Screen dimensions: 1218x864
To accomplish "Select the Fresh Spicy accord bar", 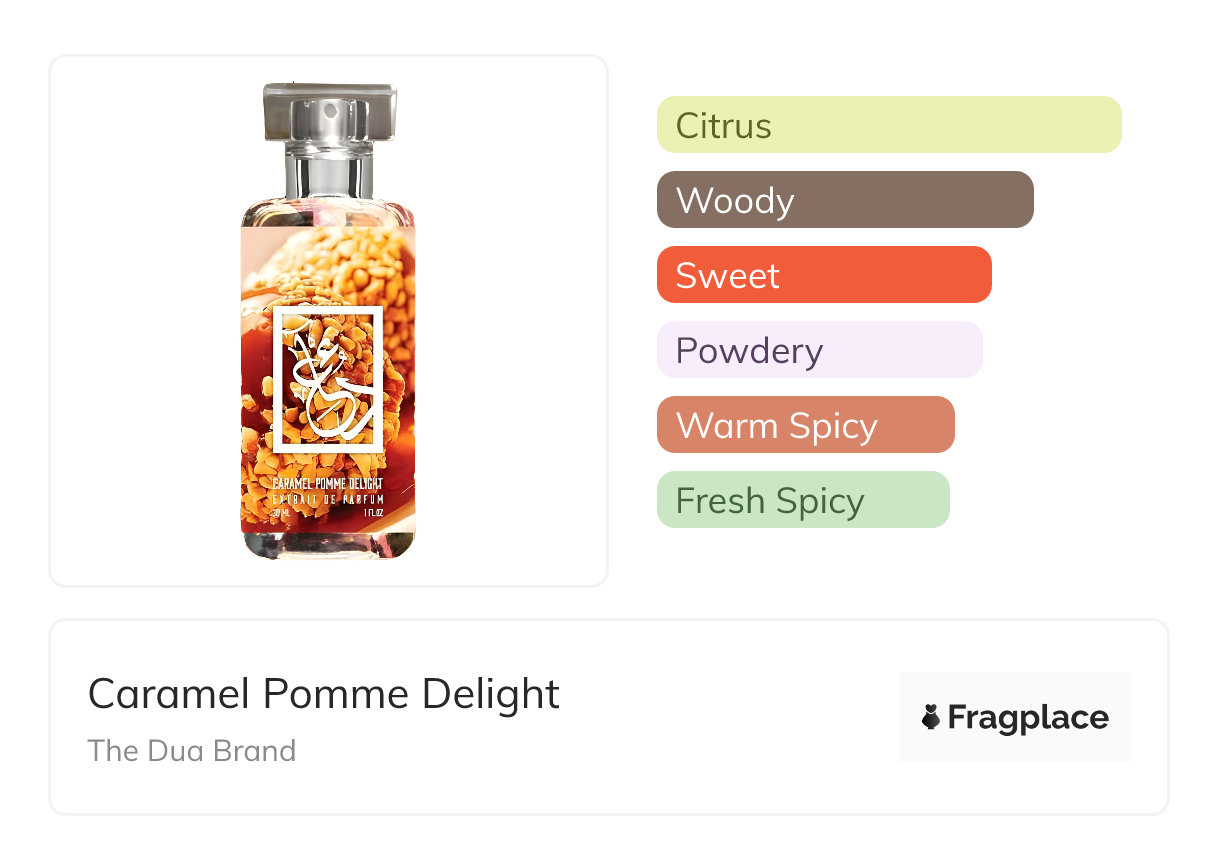I will click(x=803, y=500).
